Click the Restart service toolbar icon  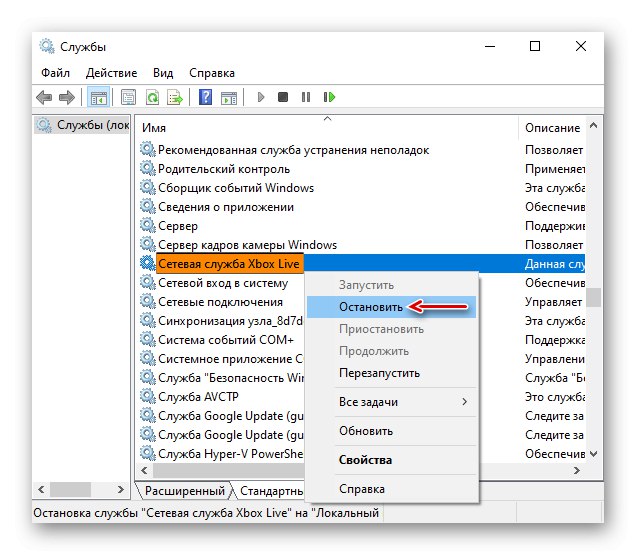[329, 97]
